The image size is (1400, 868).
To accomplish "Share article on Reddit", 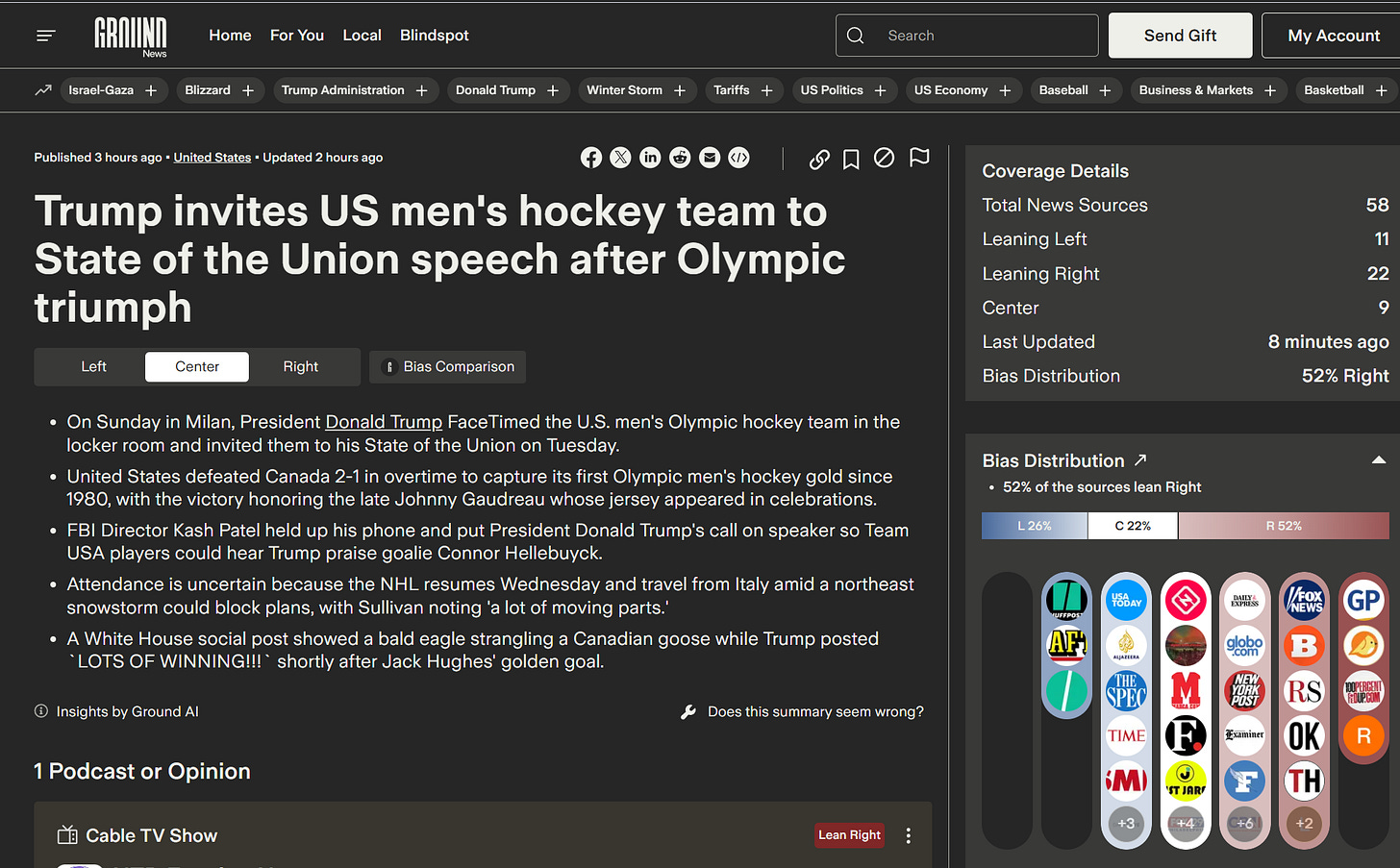I will coord(680,158).
